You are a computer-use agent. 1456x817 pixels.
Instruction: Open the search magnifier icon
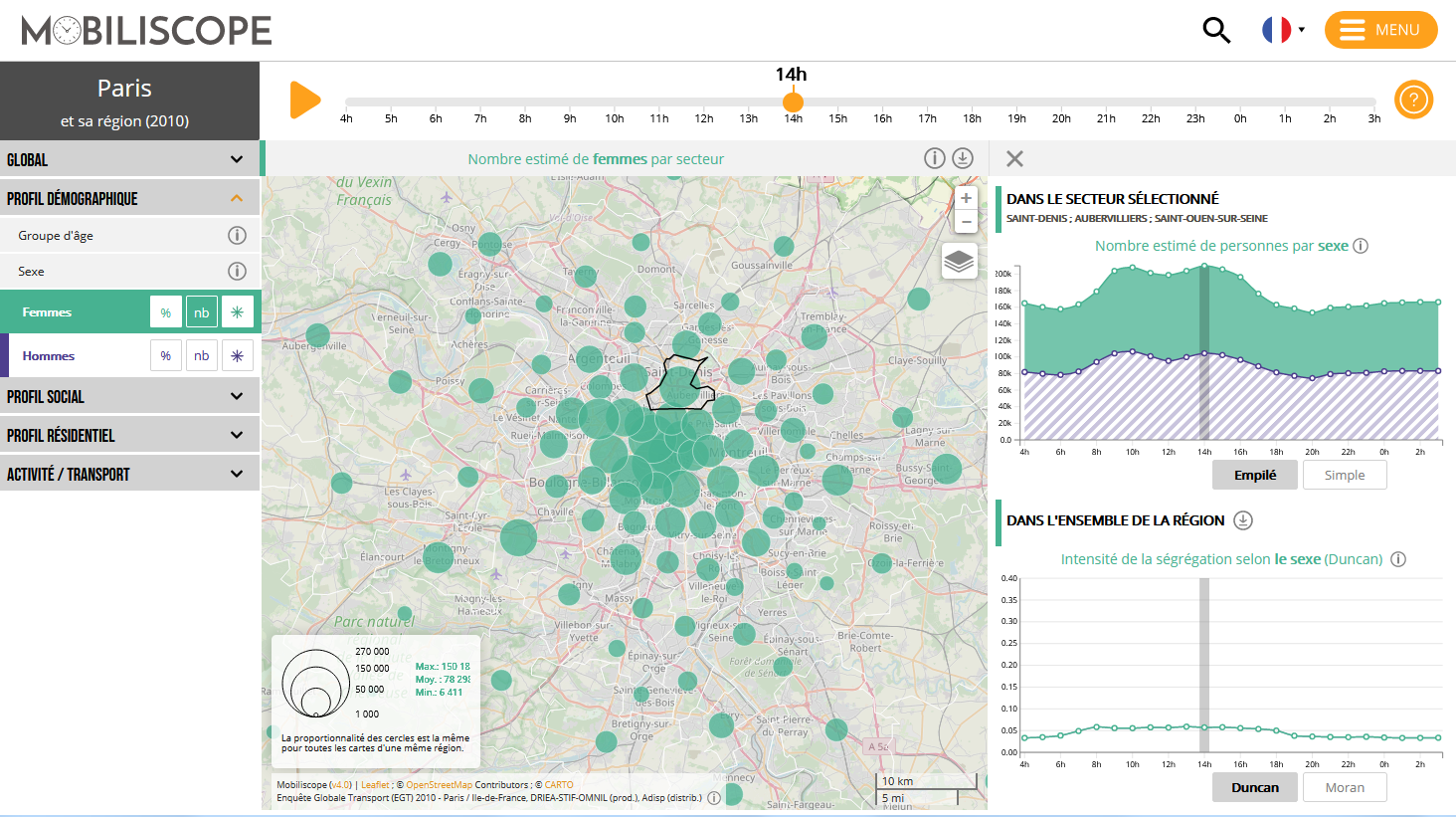tap(1216, 30)
